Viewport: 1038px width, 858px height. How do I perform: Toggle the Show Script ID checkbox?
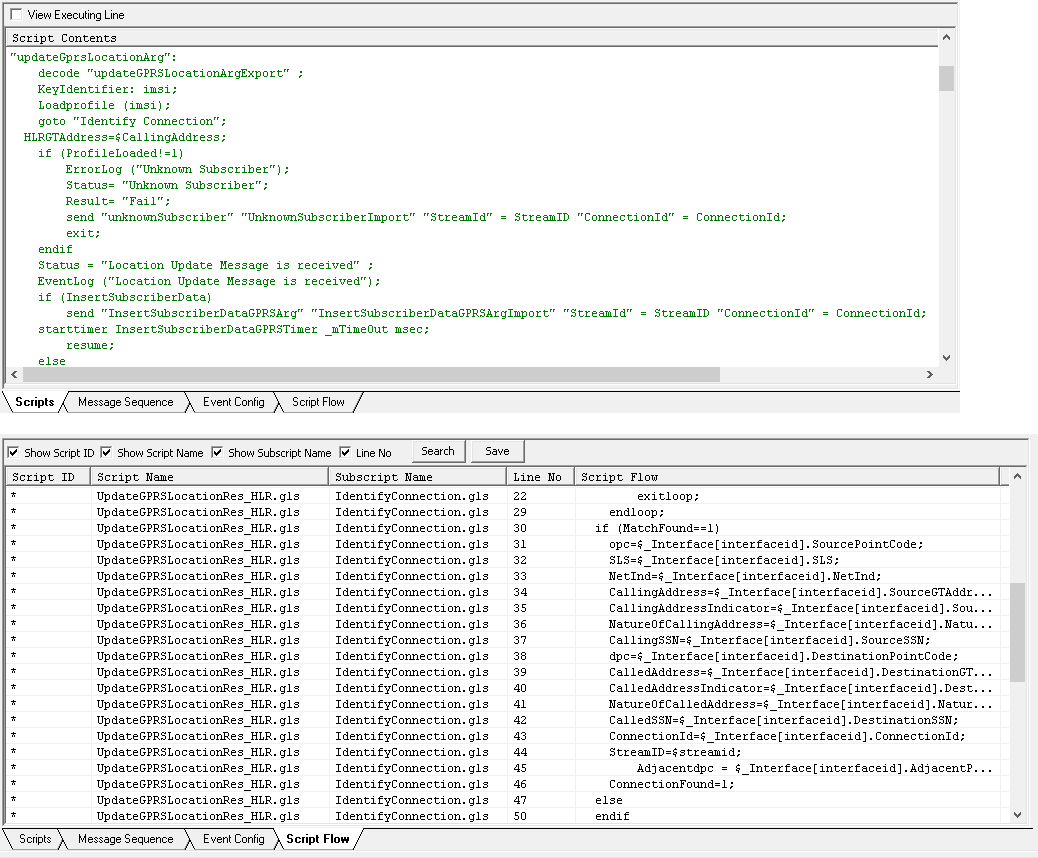click(13, 452)
